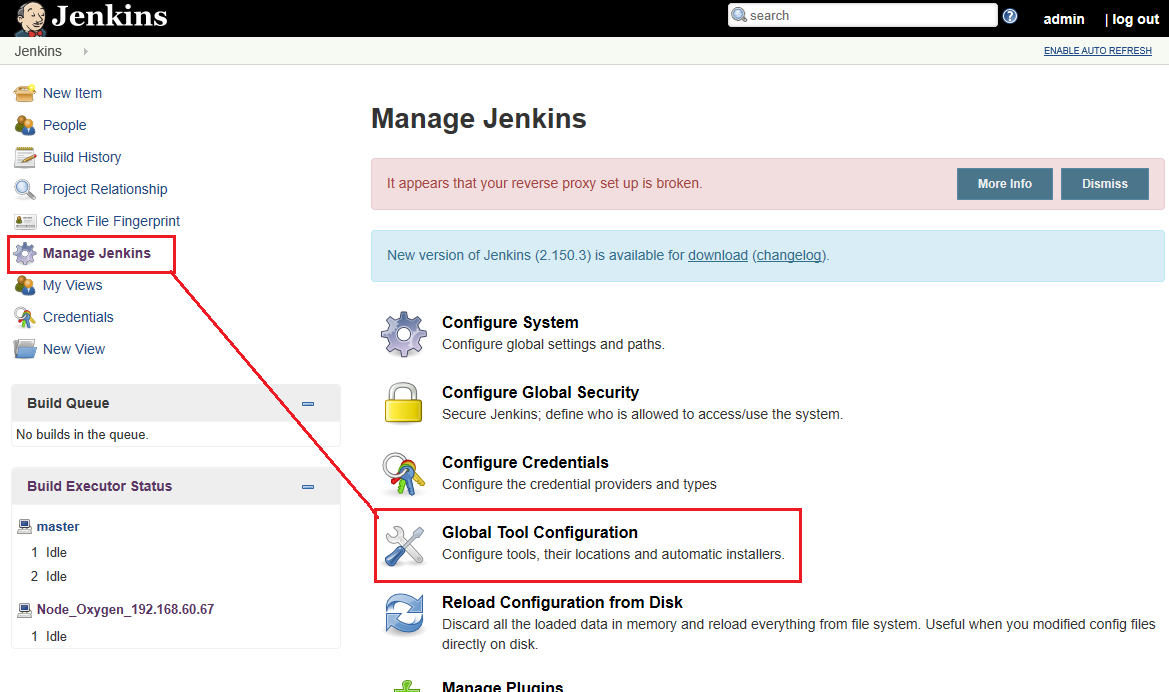Open Project Relationship in the sidebar
Viewport: 1169px width, 692px height.
point(105,189)
